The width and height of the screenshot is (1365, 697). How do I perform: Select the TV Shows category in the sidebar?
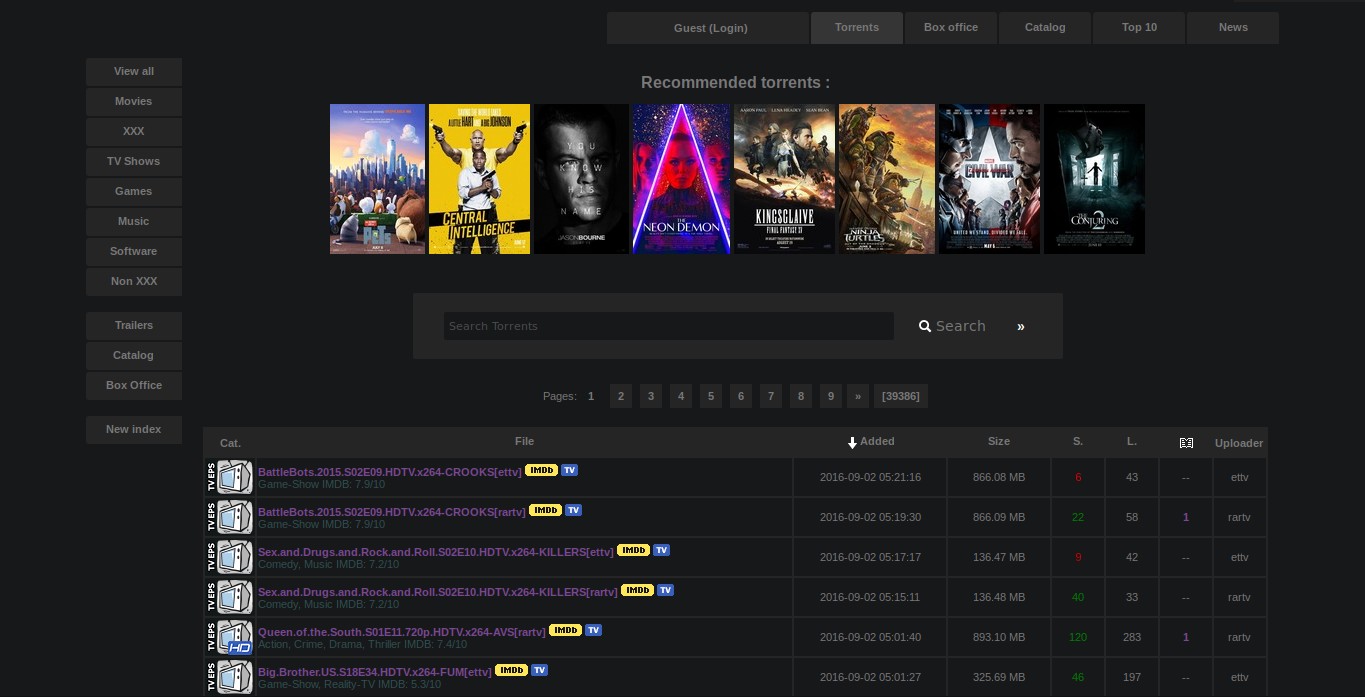pos(133,161)
